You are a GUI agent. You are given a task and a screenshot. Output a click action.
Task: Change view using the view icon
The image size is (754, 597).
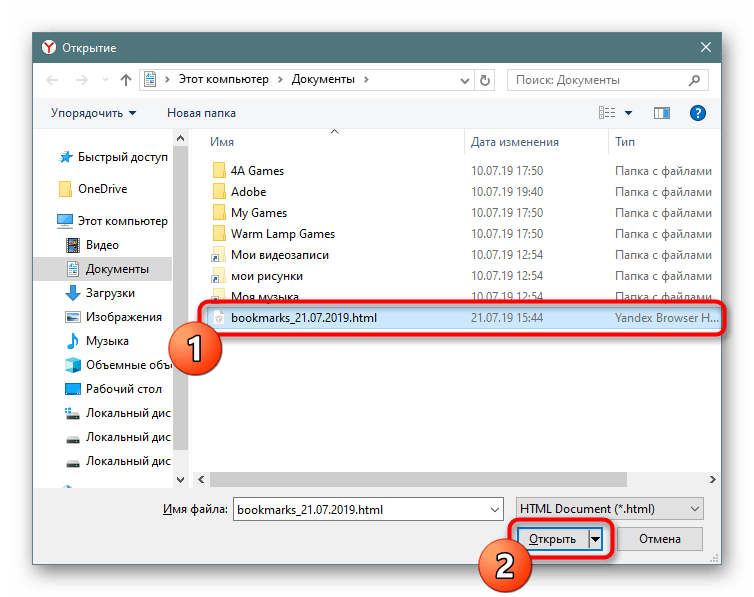pyautogui.click(x=607, y=113)
